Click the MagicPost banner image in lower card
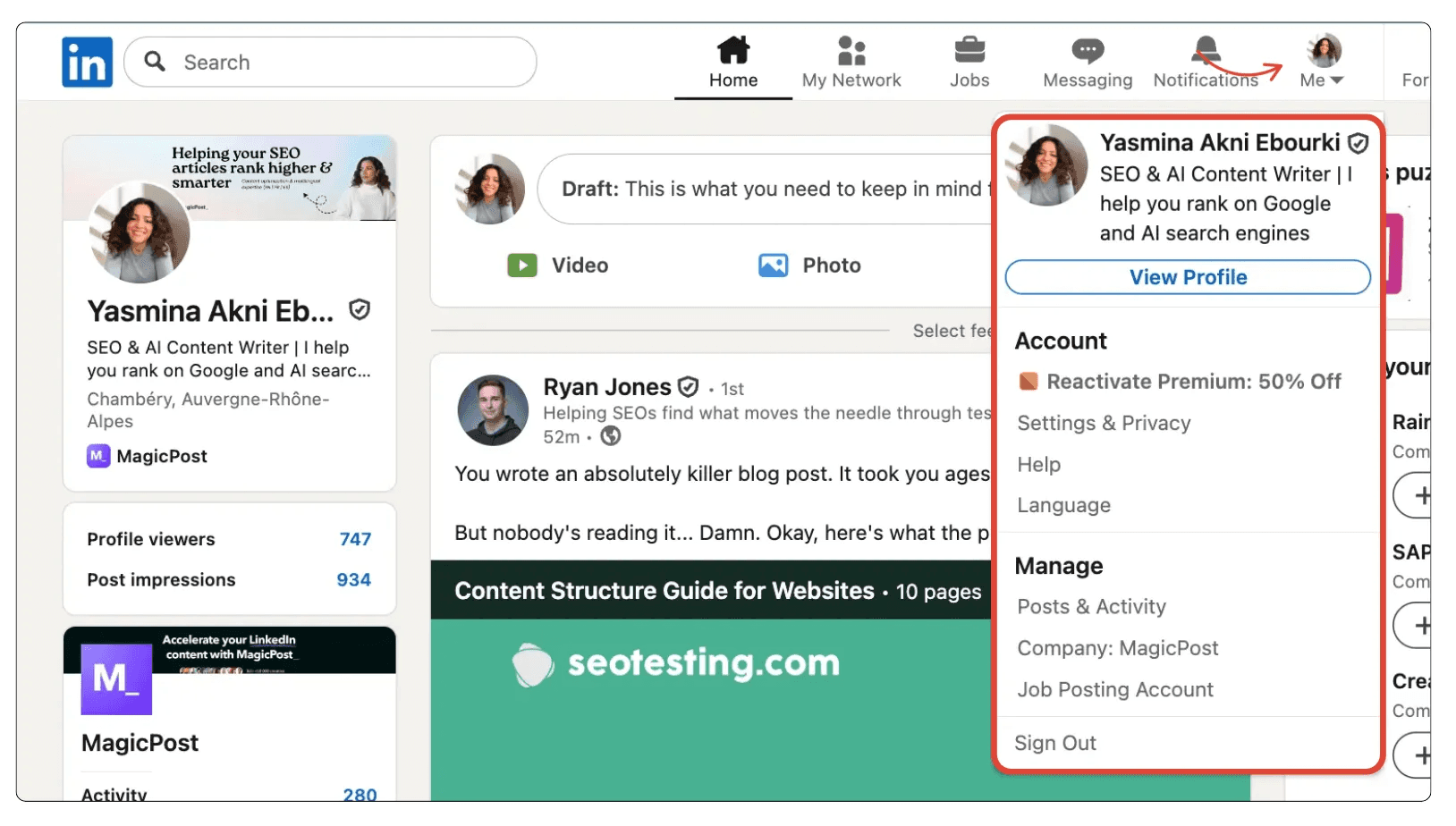Screen dimensions: 1456x826 [x=230, y=650]
